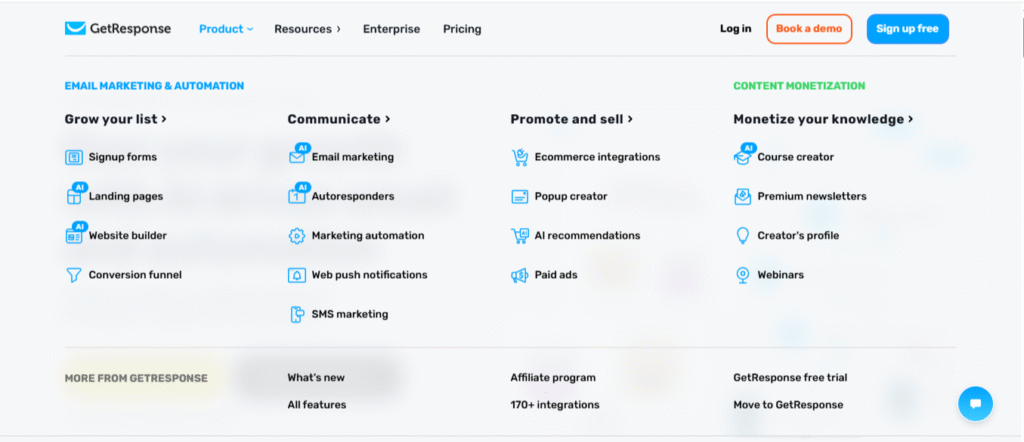This screenshot has height=442, width=1024.
Task: Select Signup forms menu entry
Action: coord(123,157)
